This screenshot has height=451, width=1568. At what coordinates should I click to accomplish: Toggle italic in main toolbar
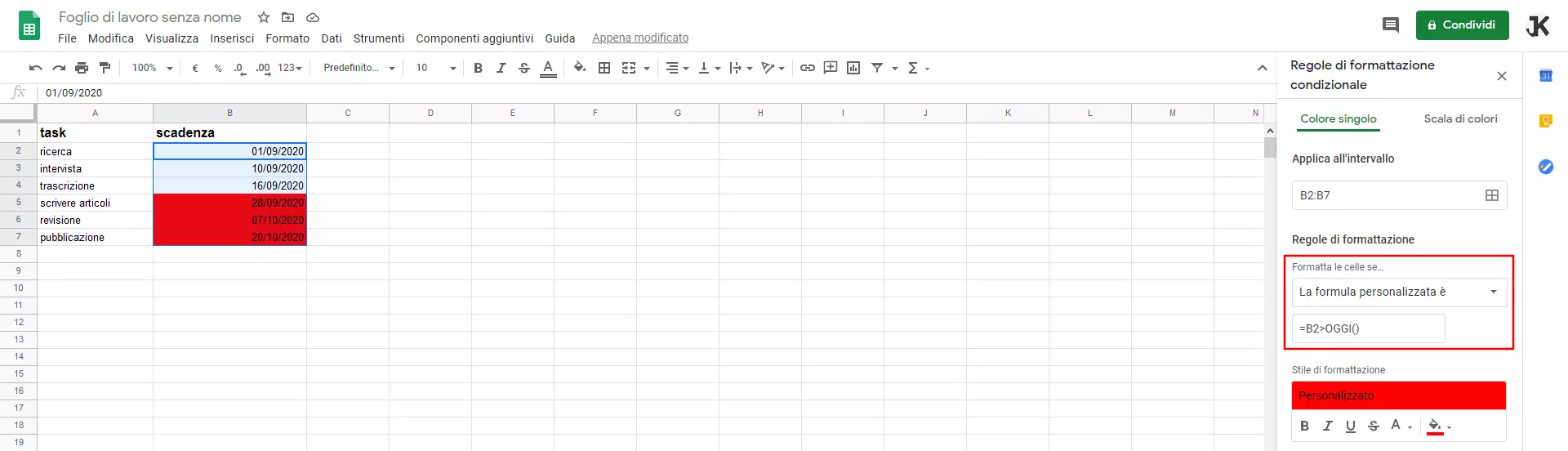(501, 68)
